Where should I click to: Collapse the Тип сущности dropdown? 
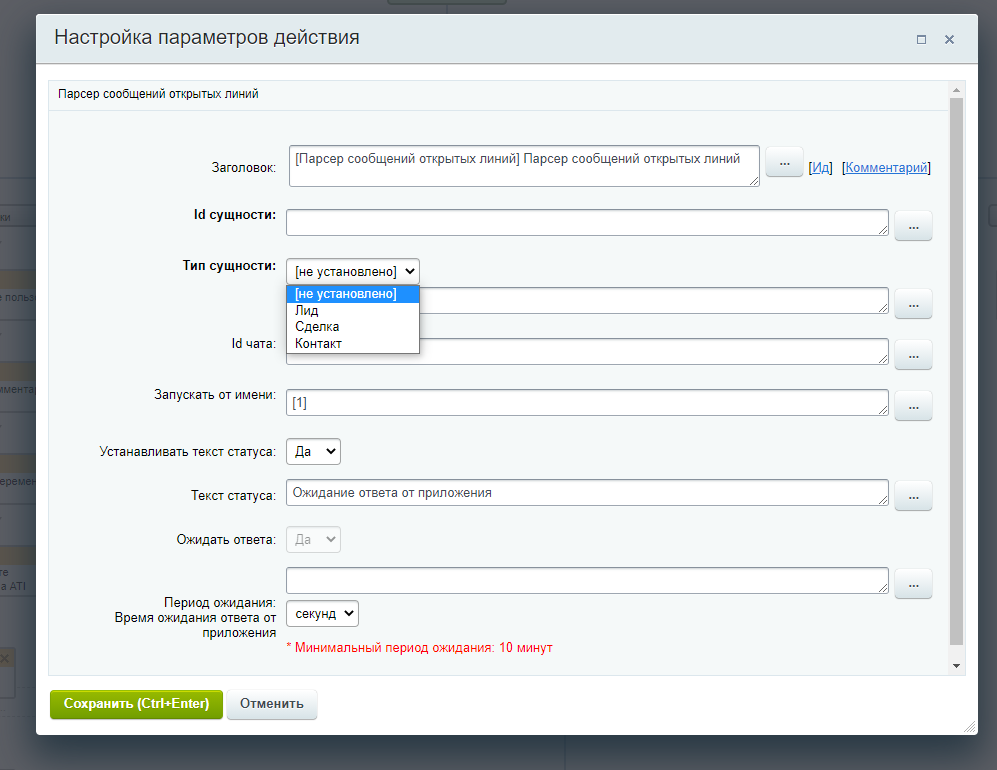352,271
